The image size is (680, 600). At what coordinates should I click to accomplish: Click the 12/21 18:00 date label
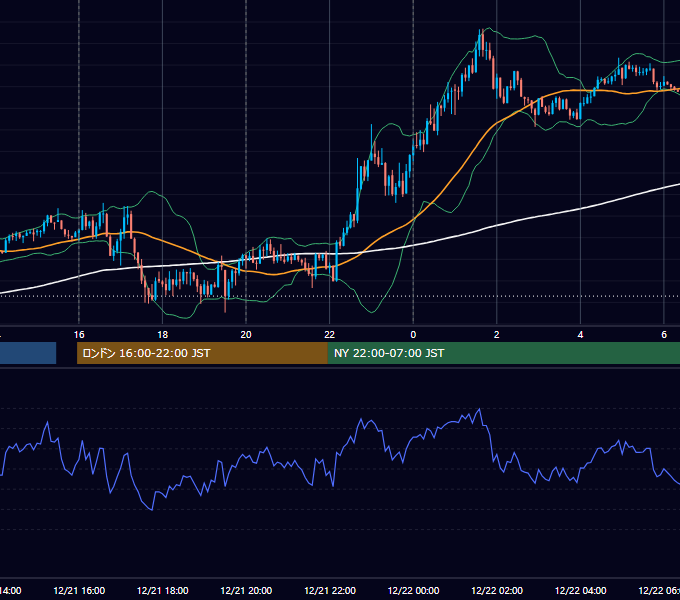click(163, 590)
